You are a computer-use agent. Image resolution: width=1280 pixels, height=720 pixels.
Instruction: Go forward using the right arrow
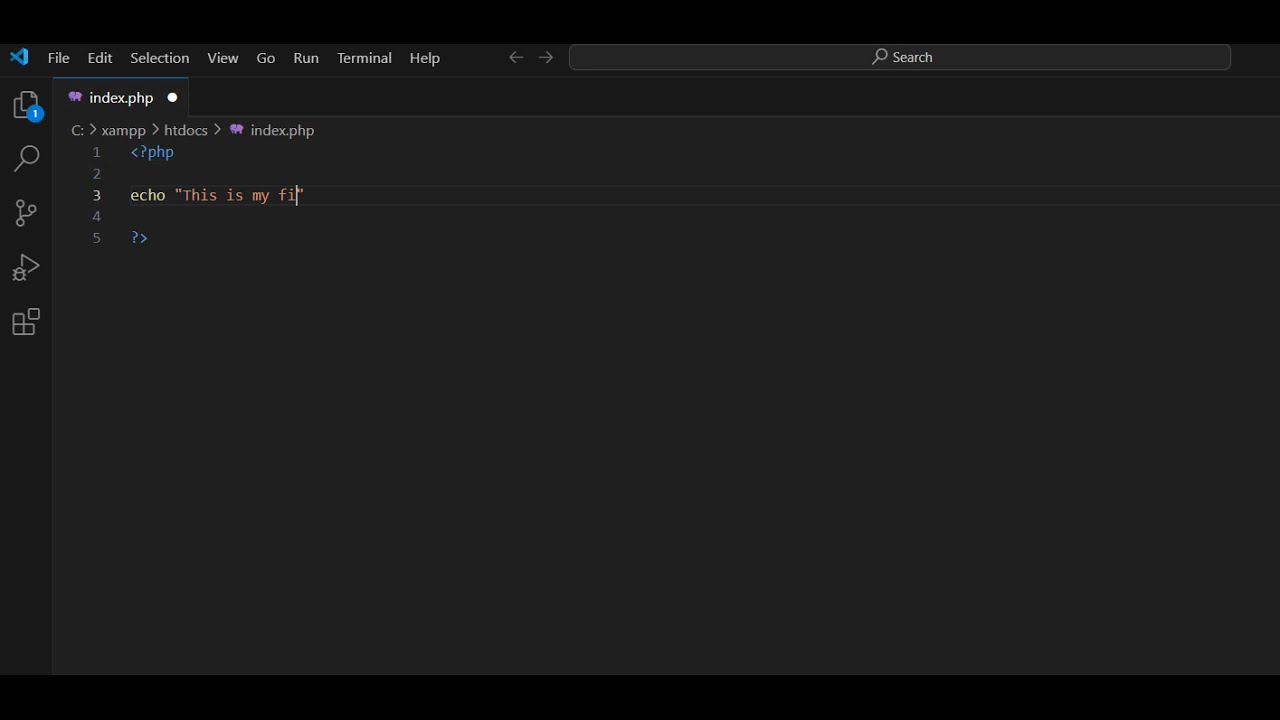pos(546,58)
